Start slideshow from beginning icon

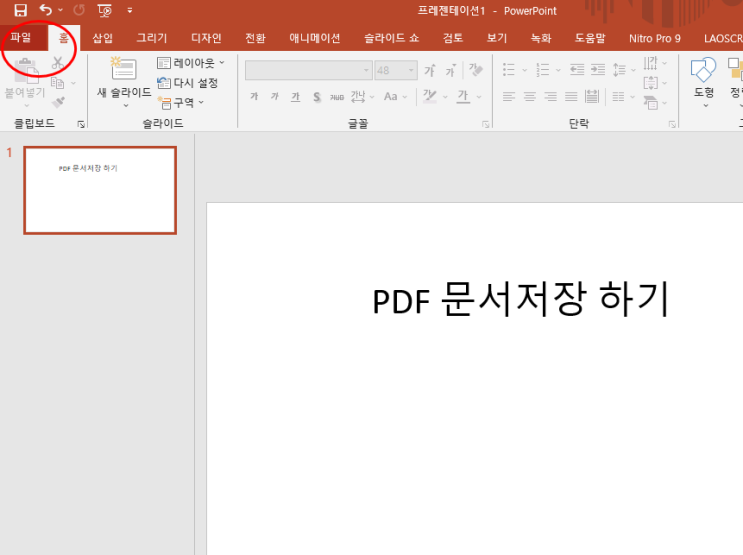point(105,10)
